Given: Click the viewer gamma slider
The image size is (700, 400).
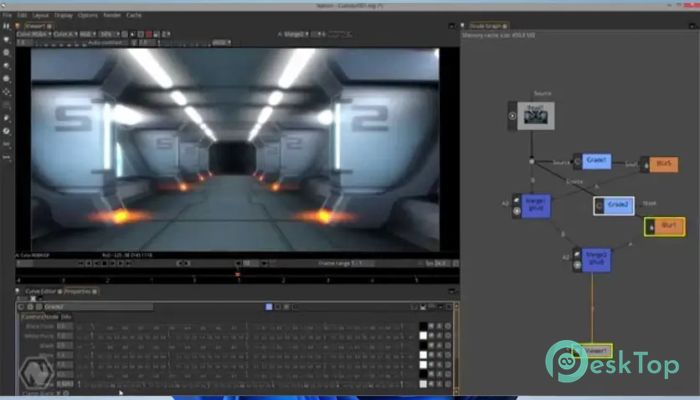Looking at the screenshot, I should [185, 44].
